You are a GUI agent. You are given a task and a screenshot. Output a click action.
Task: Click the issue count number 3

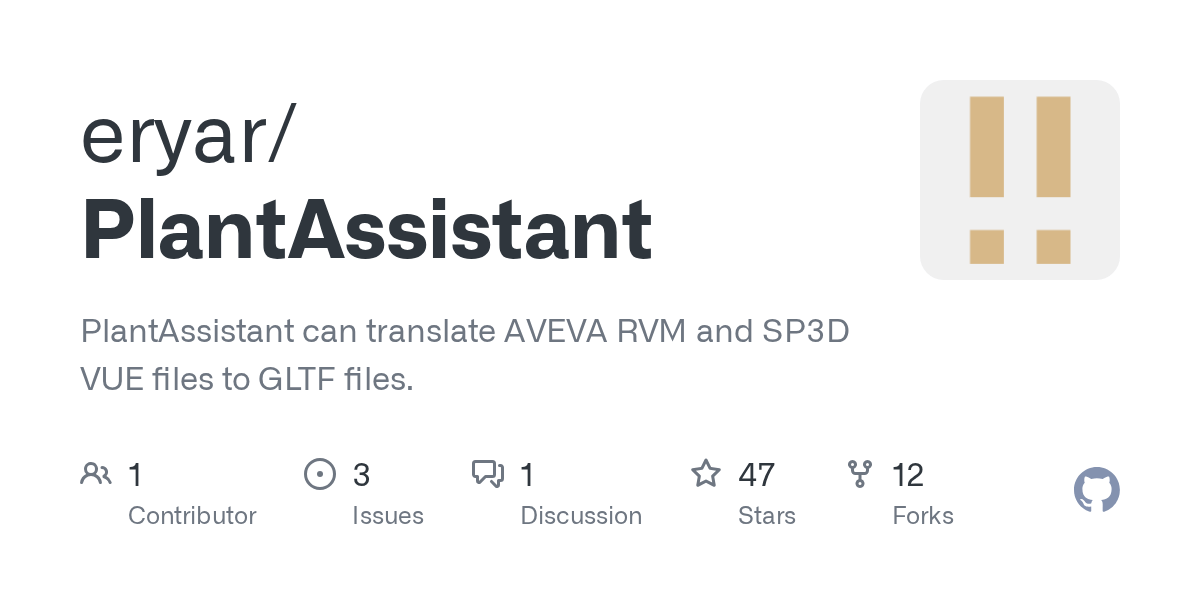tap(361, 475)
